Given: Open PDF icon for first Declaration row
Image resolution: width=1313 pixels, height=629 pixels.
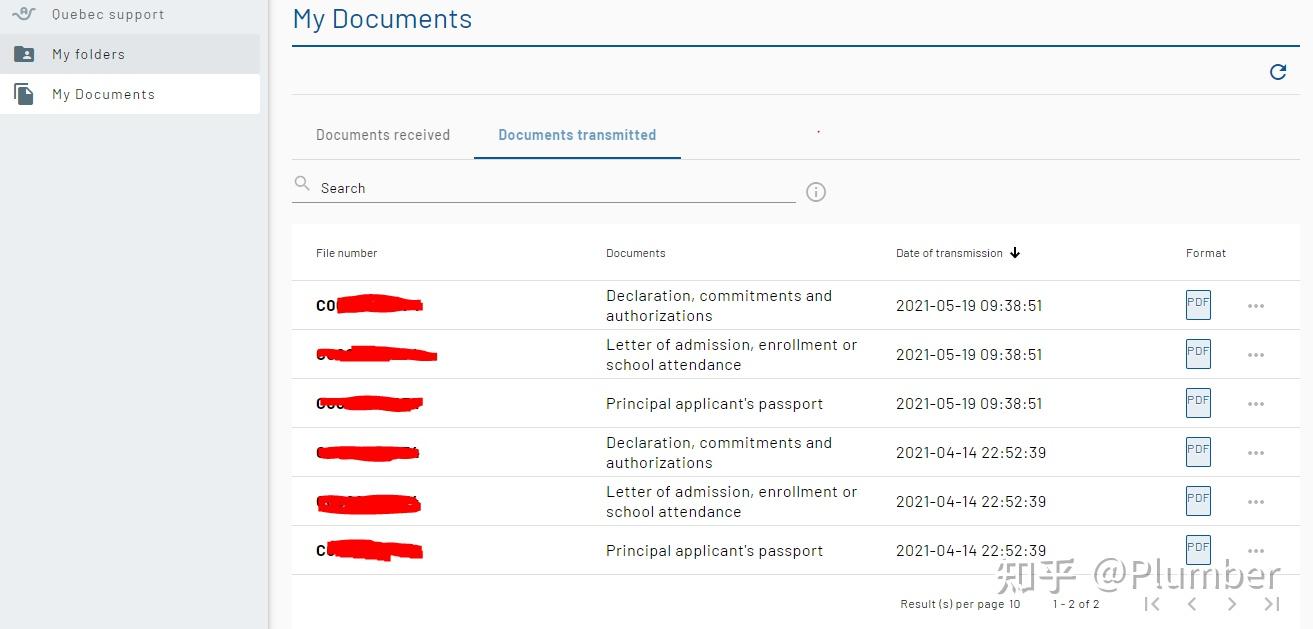Looking at the screenshot, I should 1198,305.
